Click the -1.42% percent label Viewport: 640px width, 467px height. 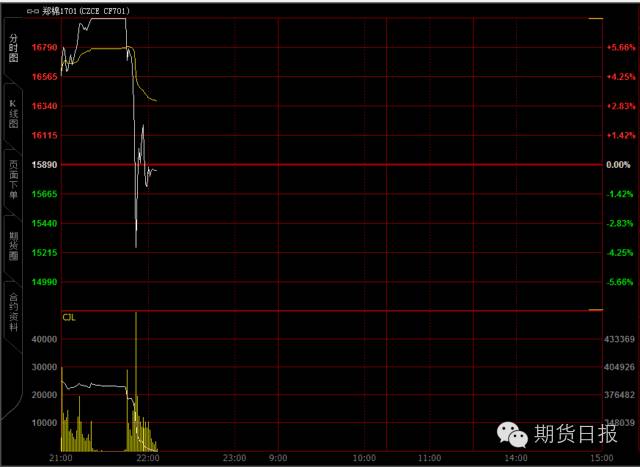[x=620, y=194]
